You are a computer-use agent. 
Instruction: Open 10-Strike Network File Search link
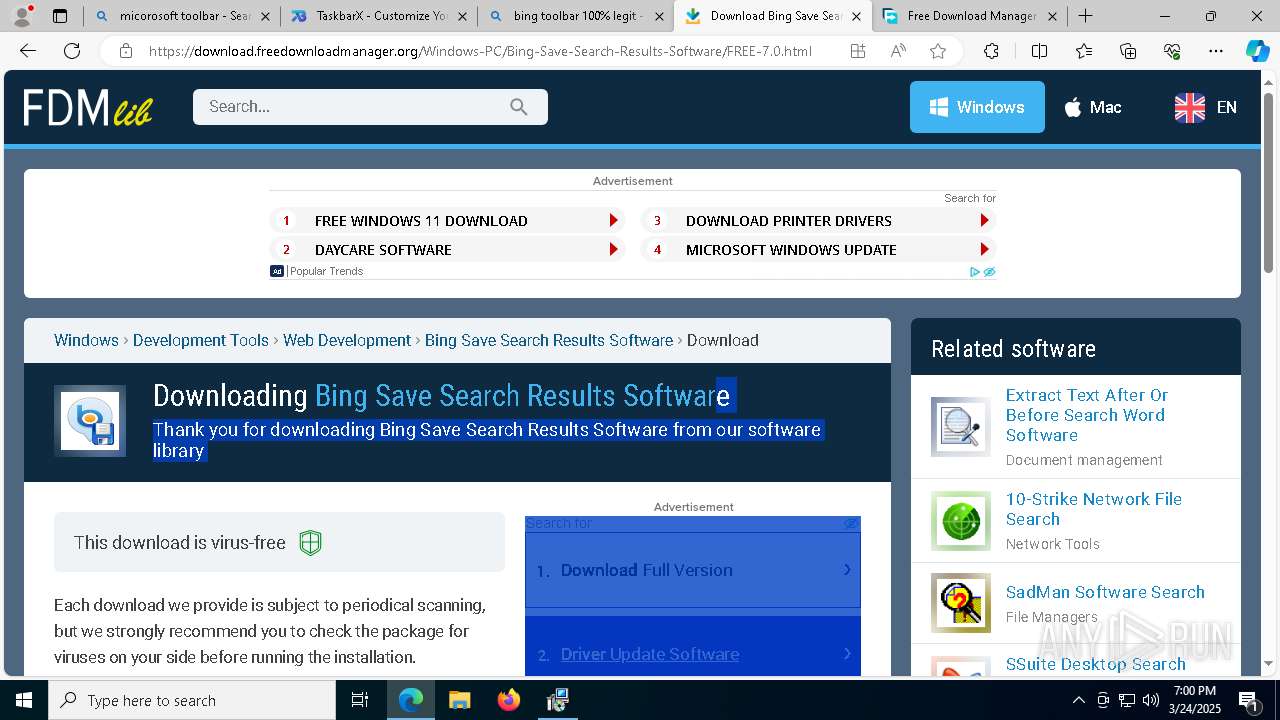[x=1094, y=509]
